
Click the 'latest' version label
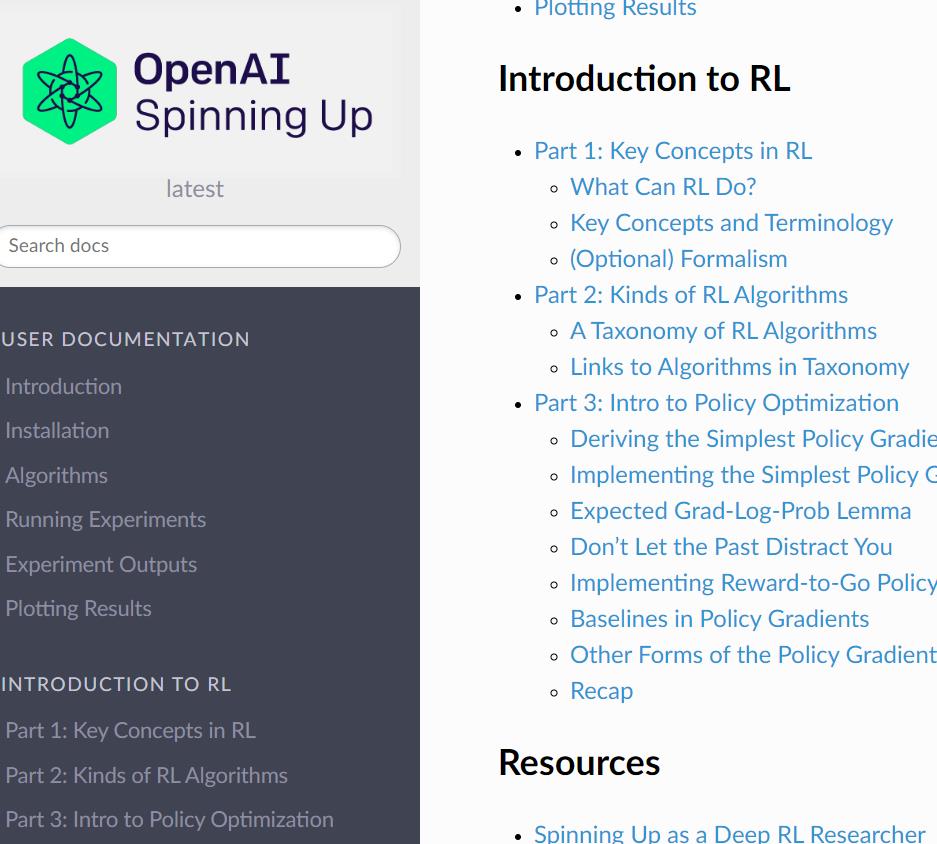click(x=195, y=189)
